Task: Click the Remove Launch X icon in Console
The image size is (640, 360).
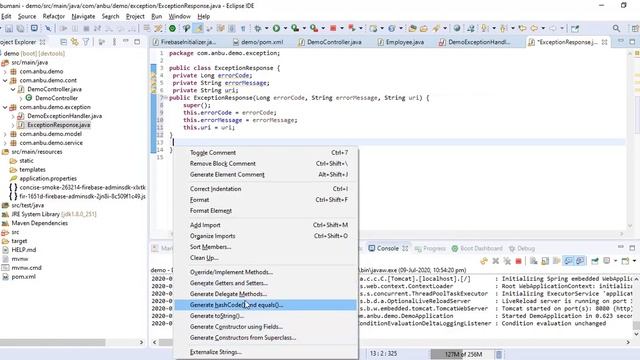Action: [496, 261]
